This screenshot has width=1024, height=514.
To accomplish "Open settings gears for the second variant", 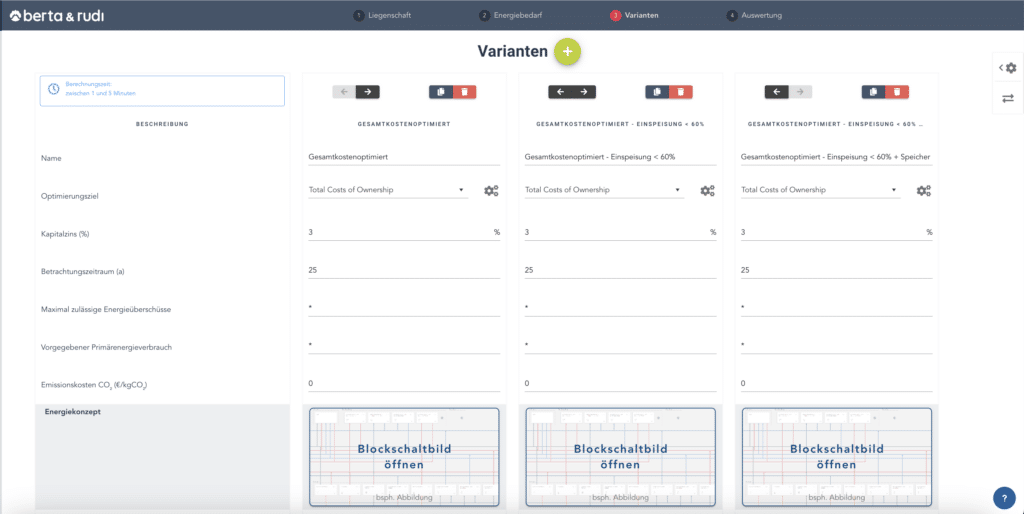I will tap(707, 190).
